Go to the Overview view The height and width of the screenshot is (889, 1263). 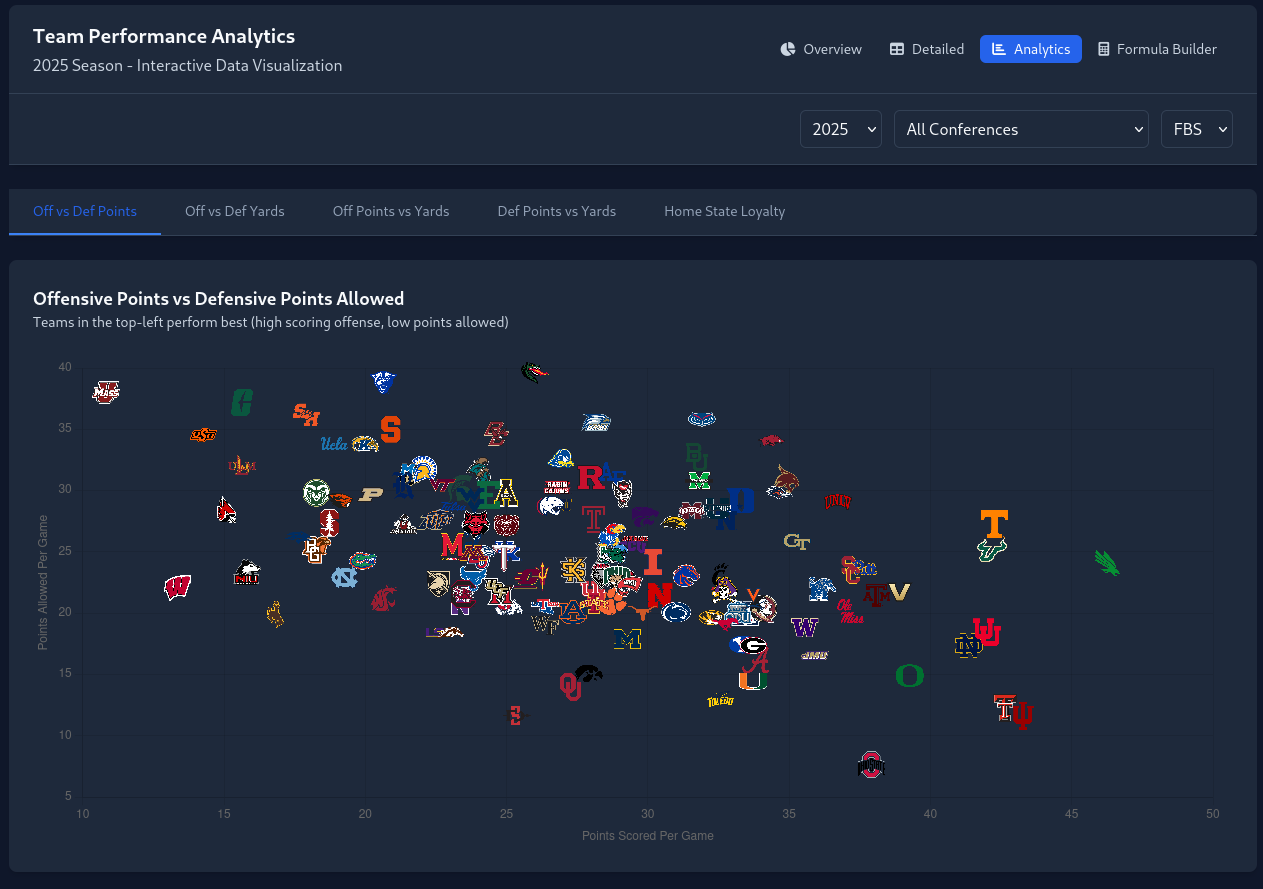pyautogui.click(x=821, y=49)
